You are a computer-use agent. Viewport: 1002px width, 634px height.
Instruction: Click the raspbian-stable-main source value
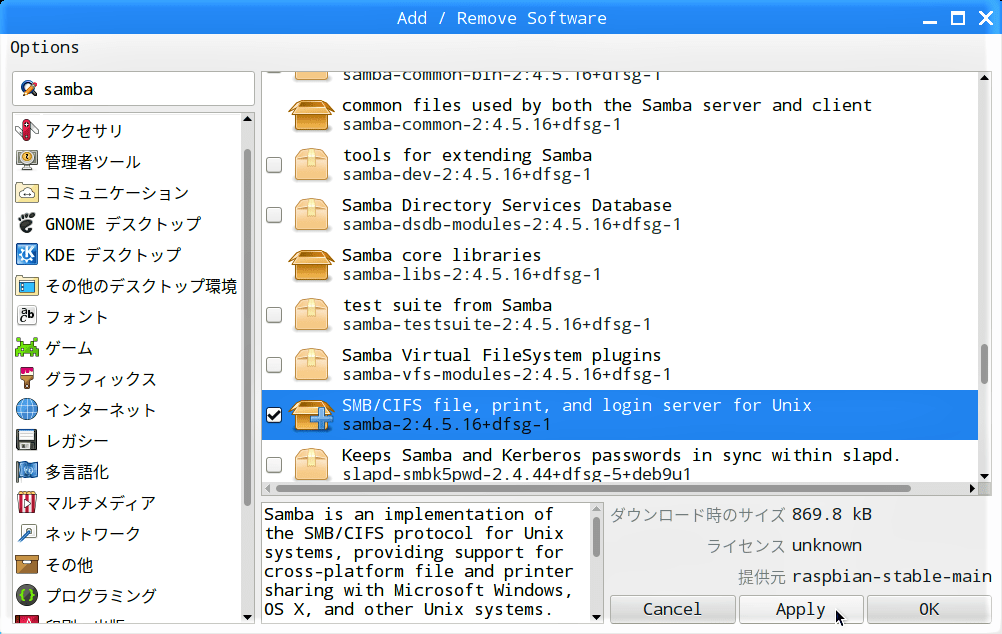tap(892, 576)
